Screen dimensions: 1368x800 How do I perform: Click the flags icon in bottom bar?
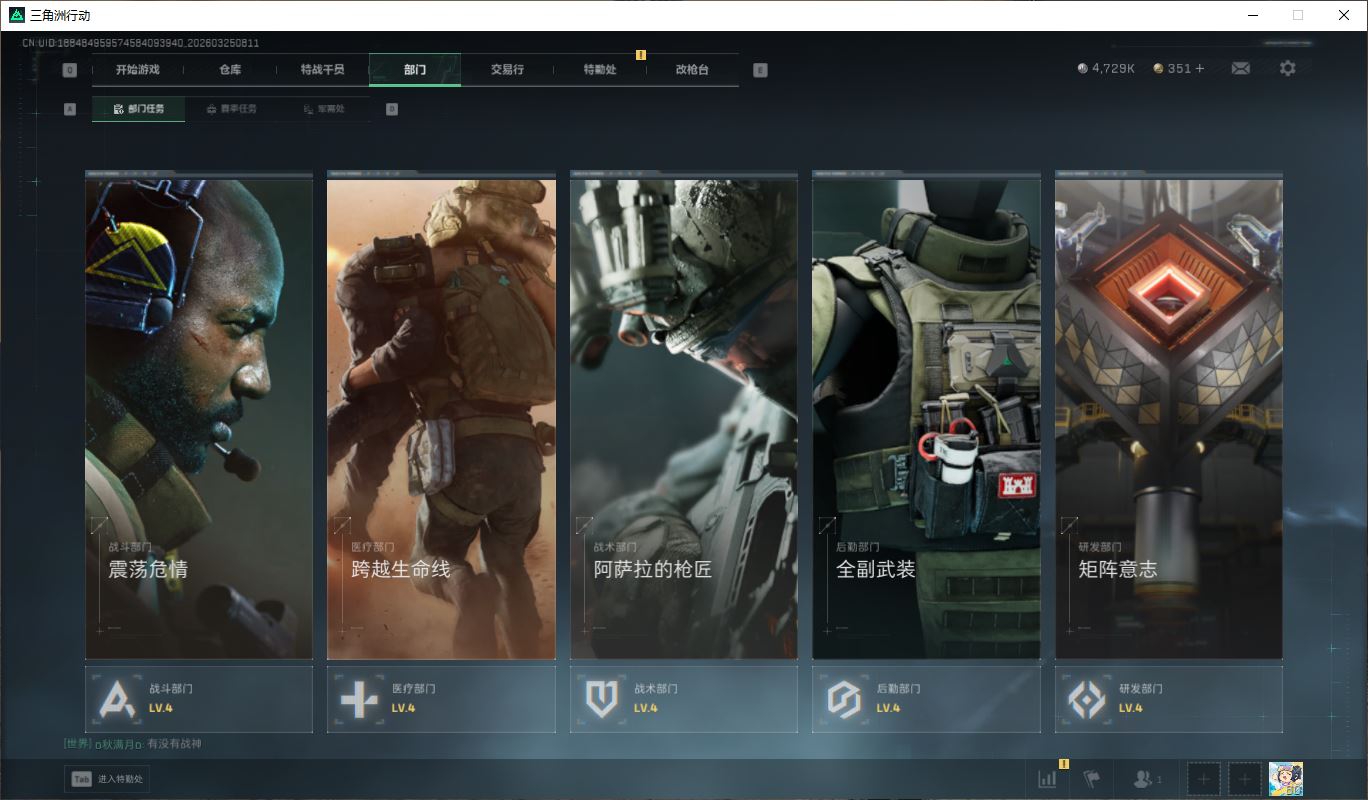tap(1092, 779)
